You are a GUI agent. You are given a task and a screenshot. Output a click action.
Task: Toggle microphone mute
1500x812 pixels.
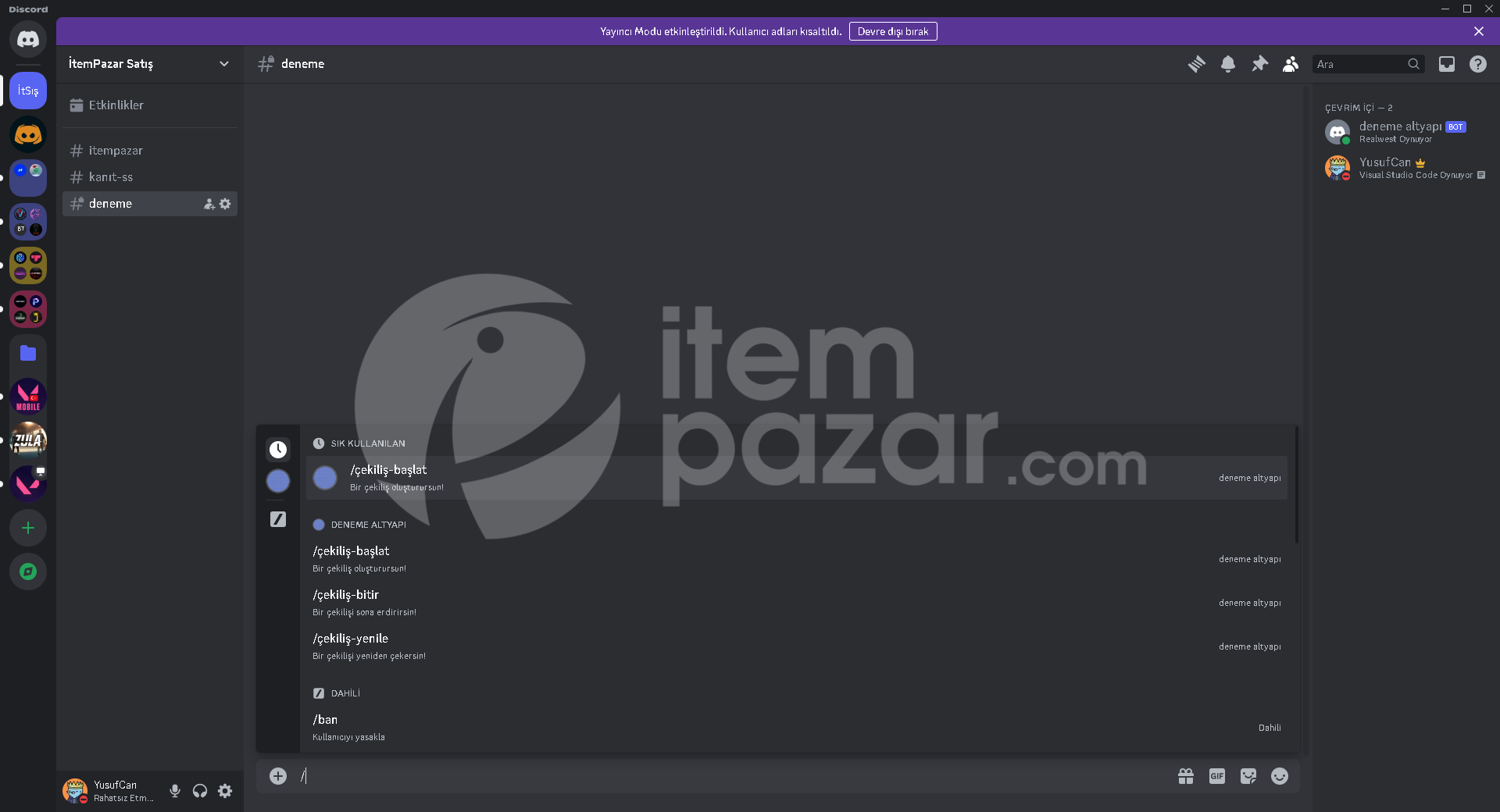(175, 791)
